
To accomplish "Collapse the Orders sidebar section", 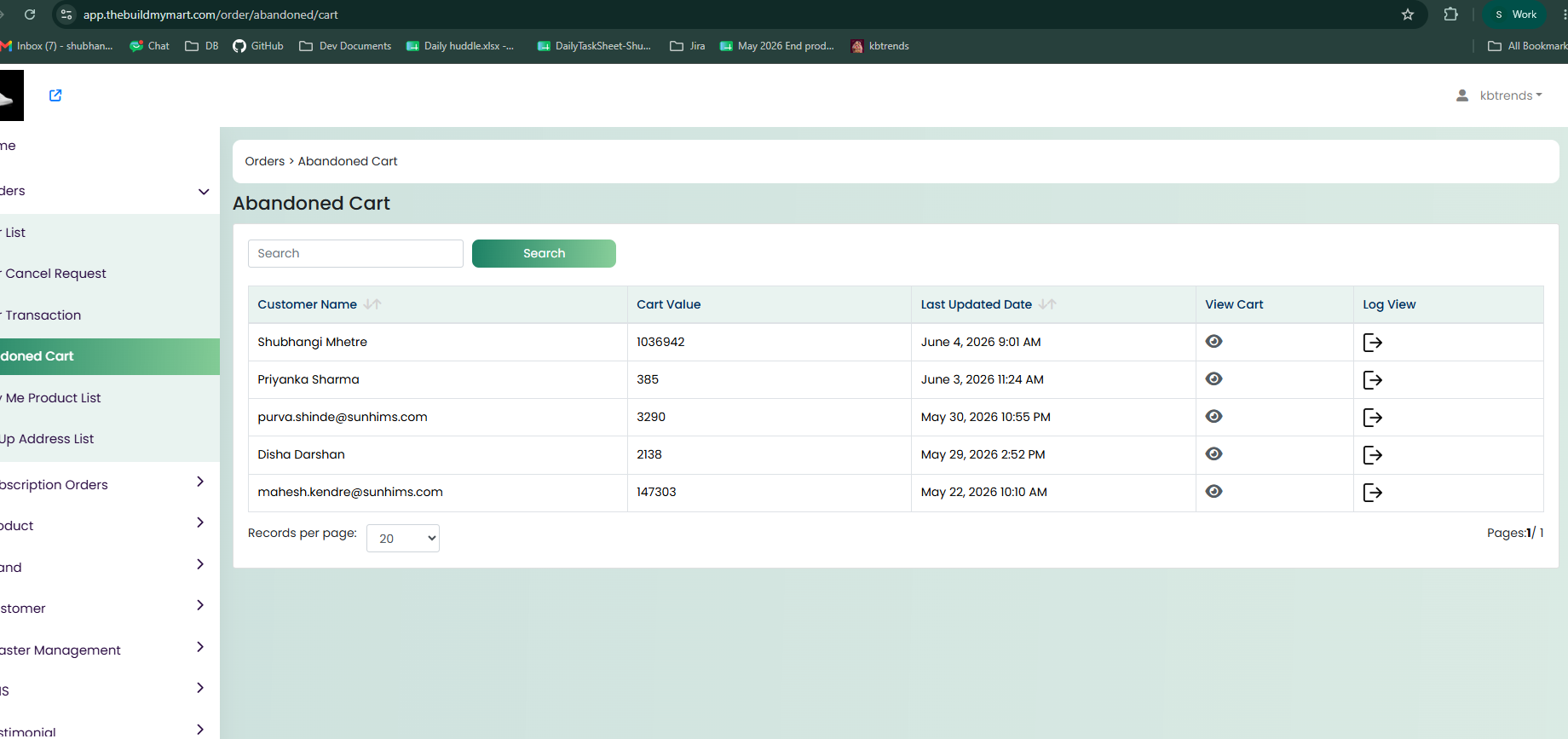I will [x=204, y=191].
